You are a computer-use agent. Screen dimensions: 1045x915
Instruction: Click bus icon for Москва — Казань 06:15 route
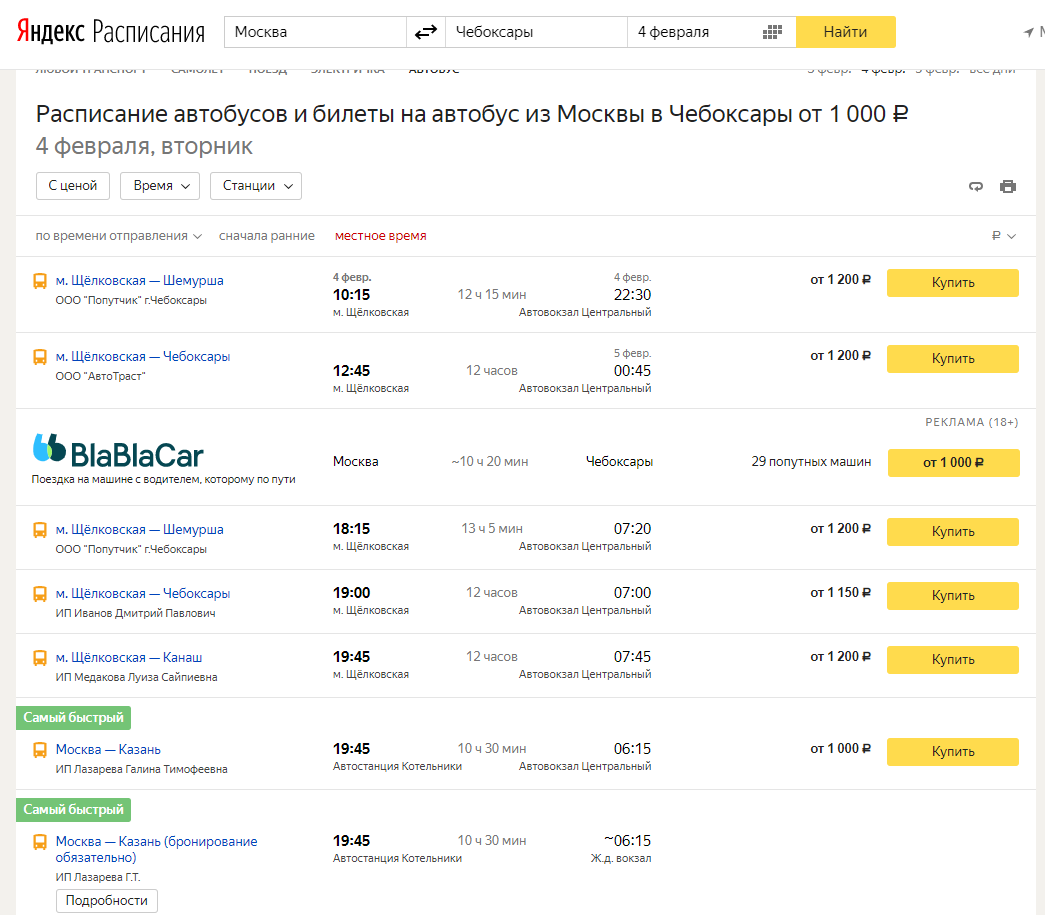pos(40,750)
